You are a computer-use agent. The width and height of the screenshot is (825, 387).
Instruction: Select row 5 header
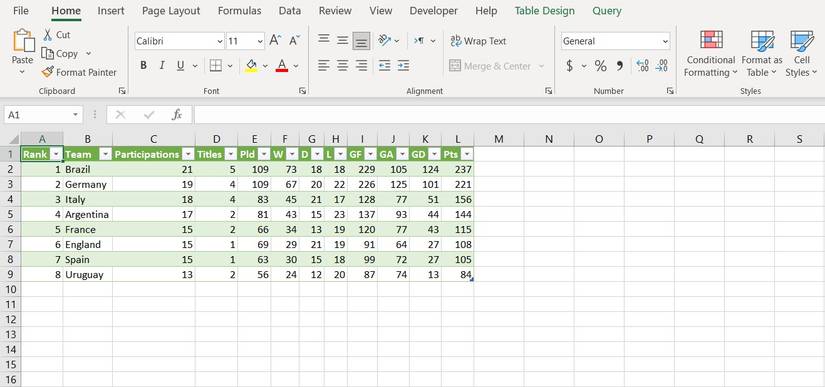[11, 215]
